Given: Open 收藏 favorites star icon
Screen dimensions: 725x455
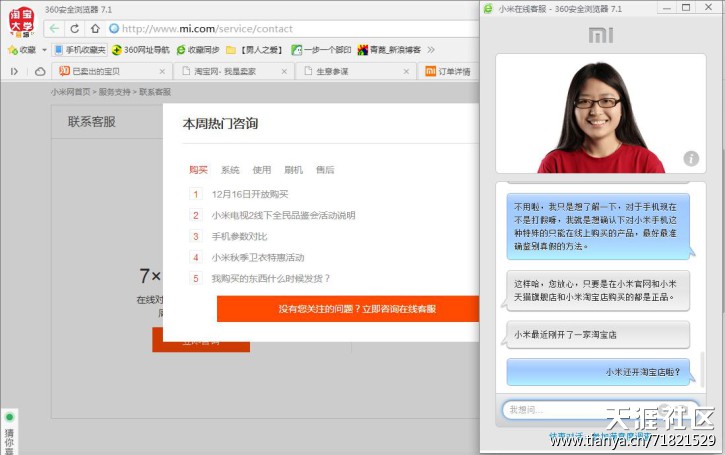Looking at the screenshot, I should [x=12, y=50].
